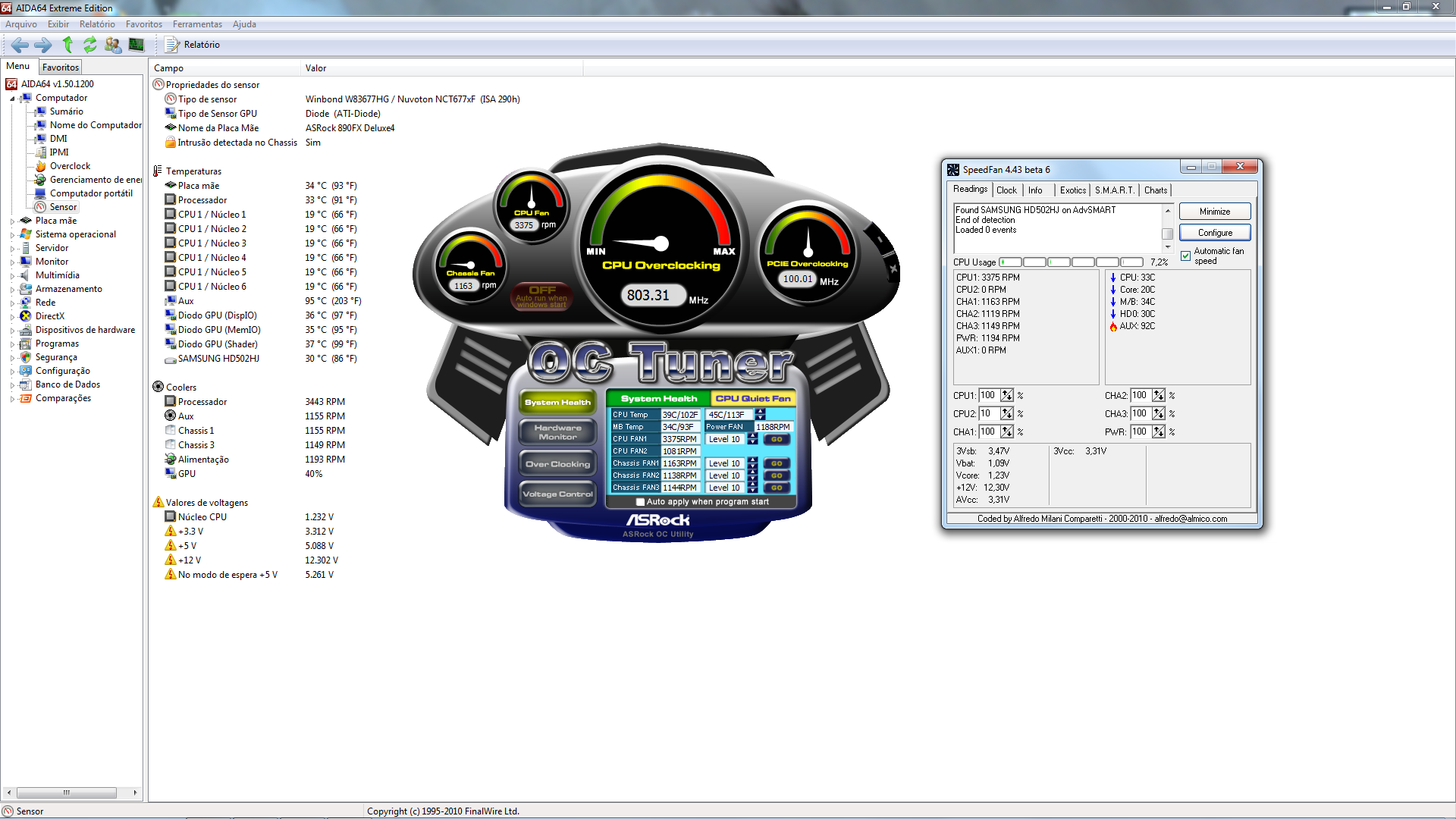
Task: Switch to SpeedFan Clock tab
Action: pyautogui.click(x=1006, y=190)
